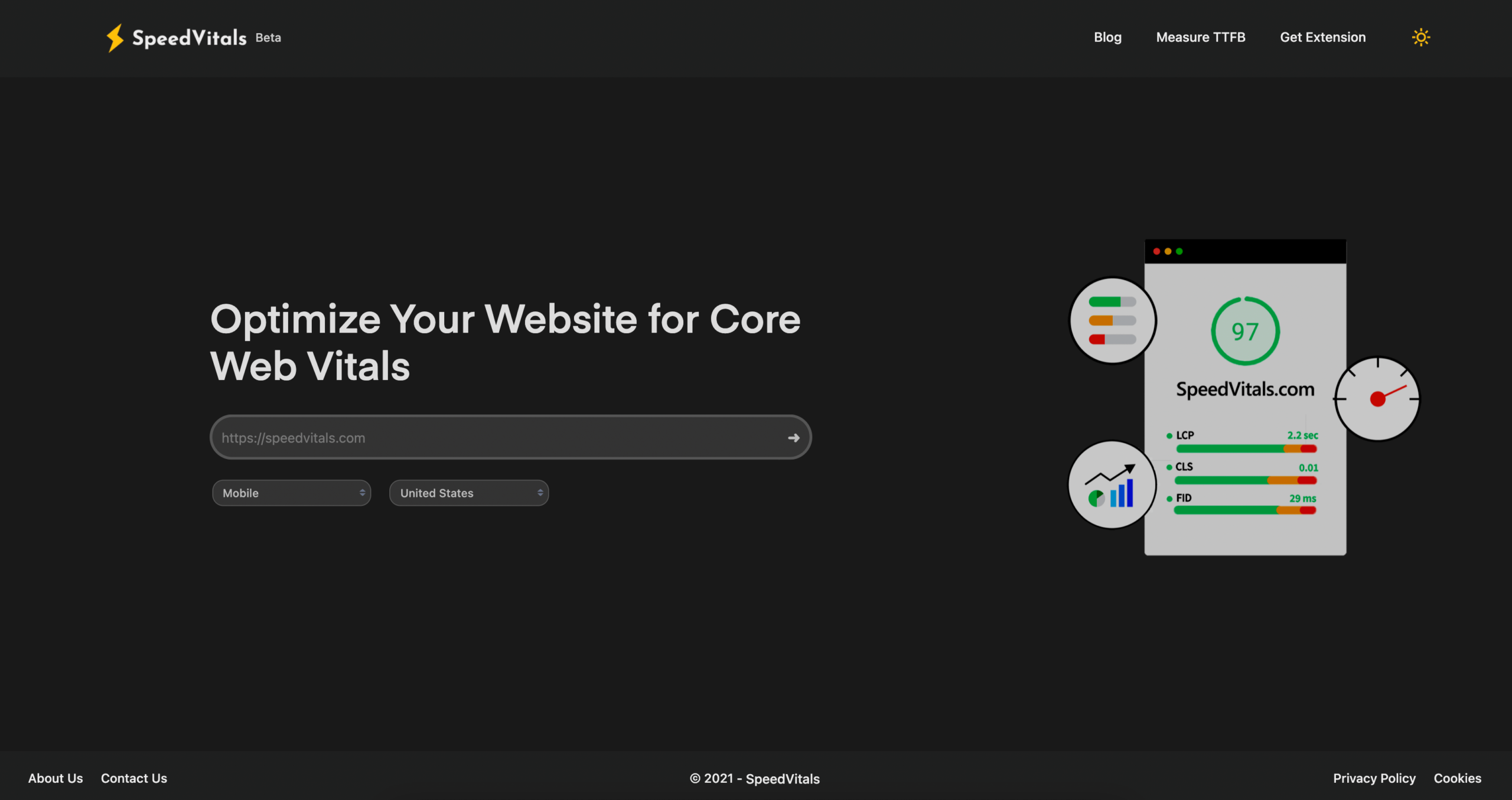The image size is (1512, 800).
Task: Click the search arrow submit icon
Action: click(x=794, y=437)
